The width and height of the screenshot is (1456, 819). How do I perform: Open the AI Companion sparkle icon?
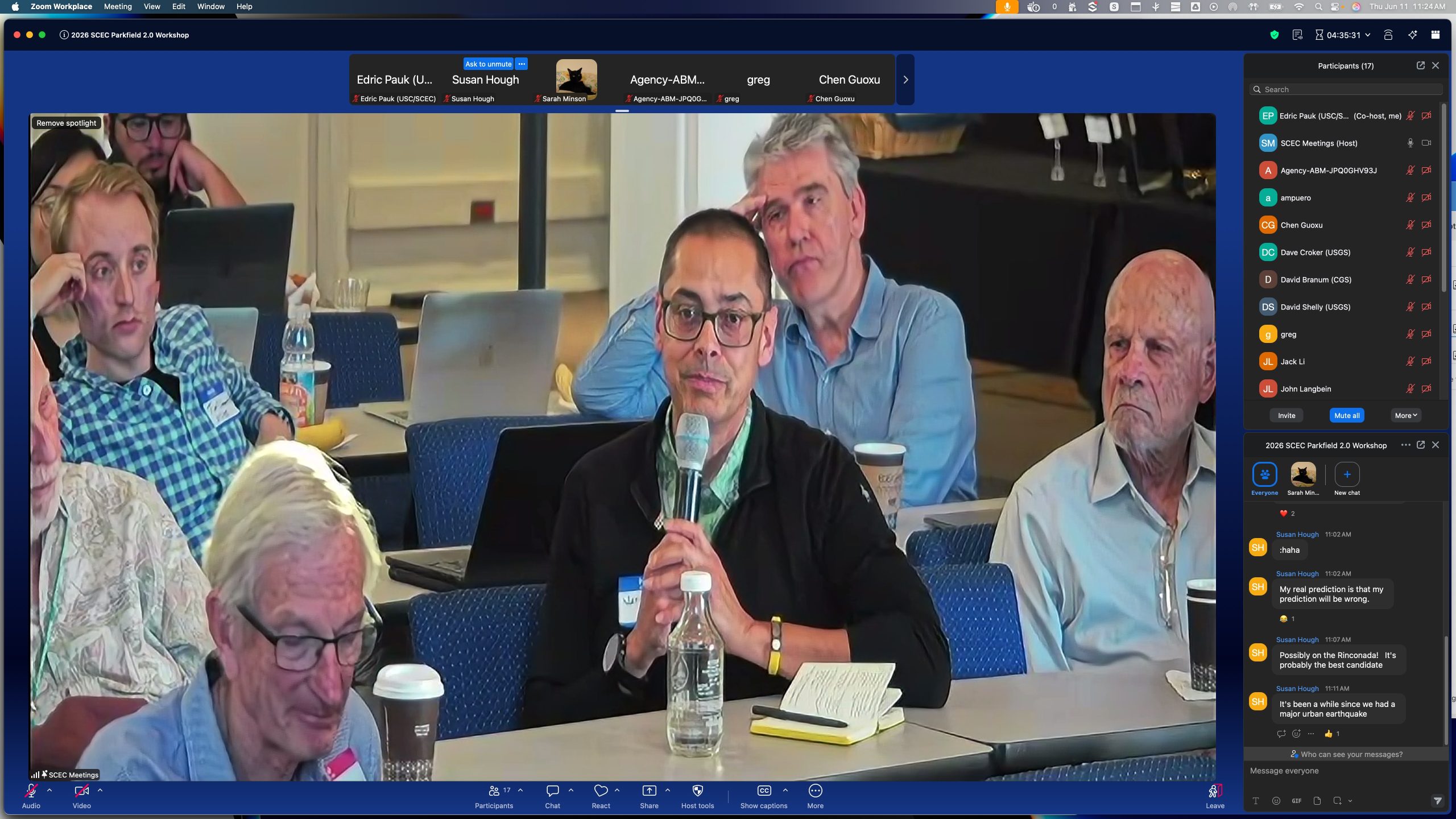[1412, 35]
